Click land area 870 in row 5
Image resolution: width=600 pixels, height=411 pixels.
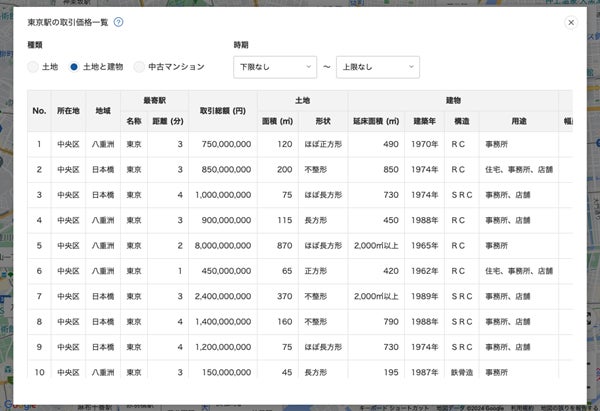285,246
